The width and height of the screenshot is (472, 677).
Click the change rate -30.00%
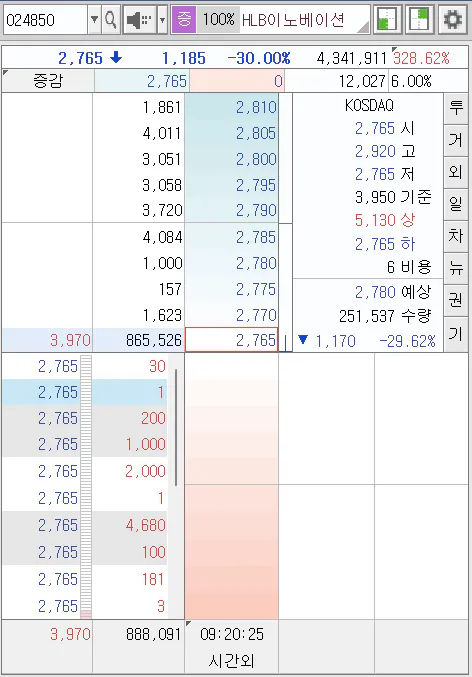pyautogui.click(x=259, y=58)
